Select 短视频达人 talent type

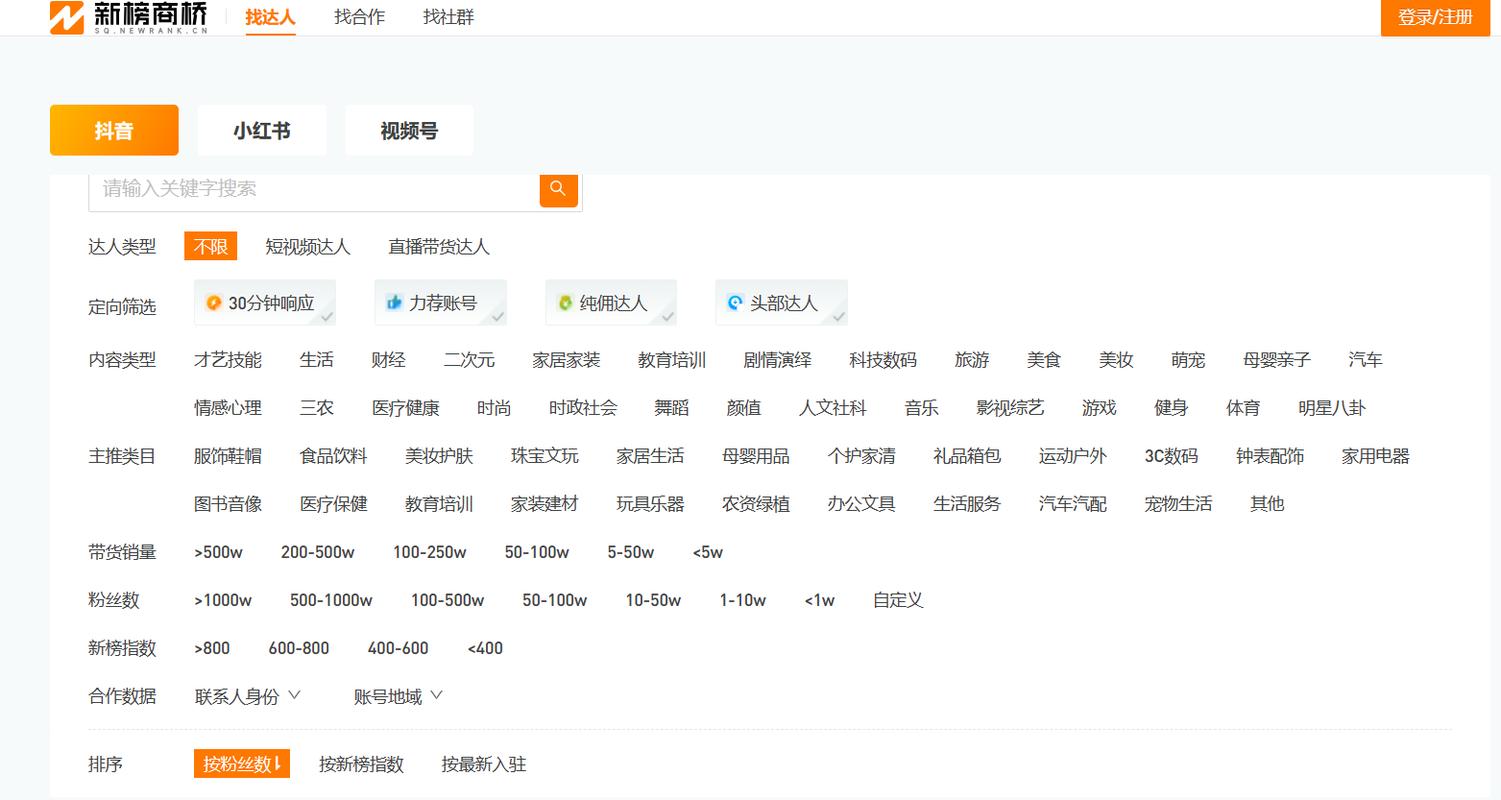pos(308,247)
